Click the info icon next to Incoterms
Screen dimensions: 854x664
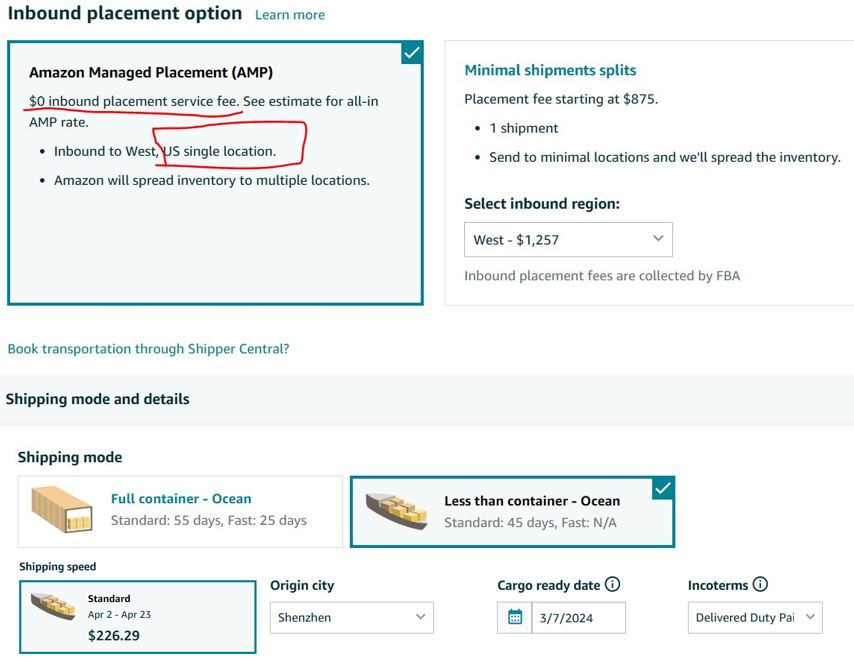(760, 584)
